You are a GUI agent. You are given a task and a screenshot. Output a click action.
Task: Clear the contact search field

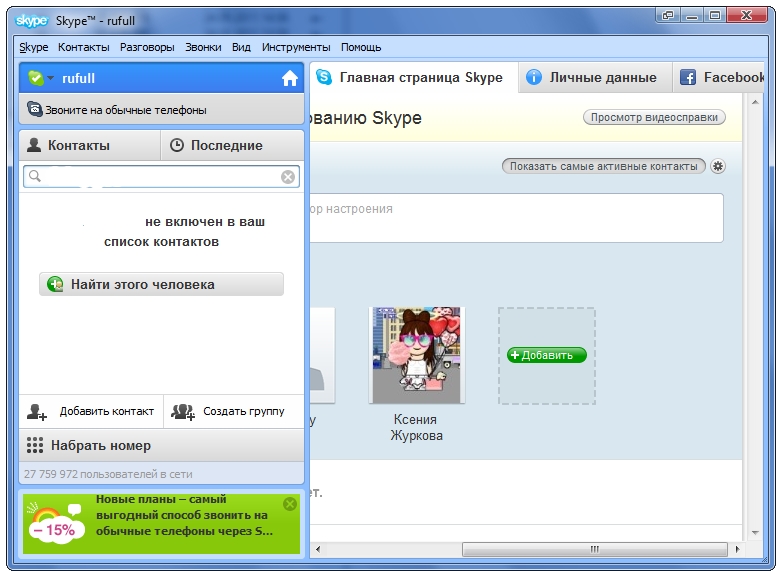pos(288,177)
